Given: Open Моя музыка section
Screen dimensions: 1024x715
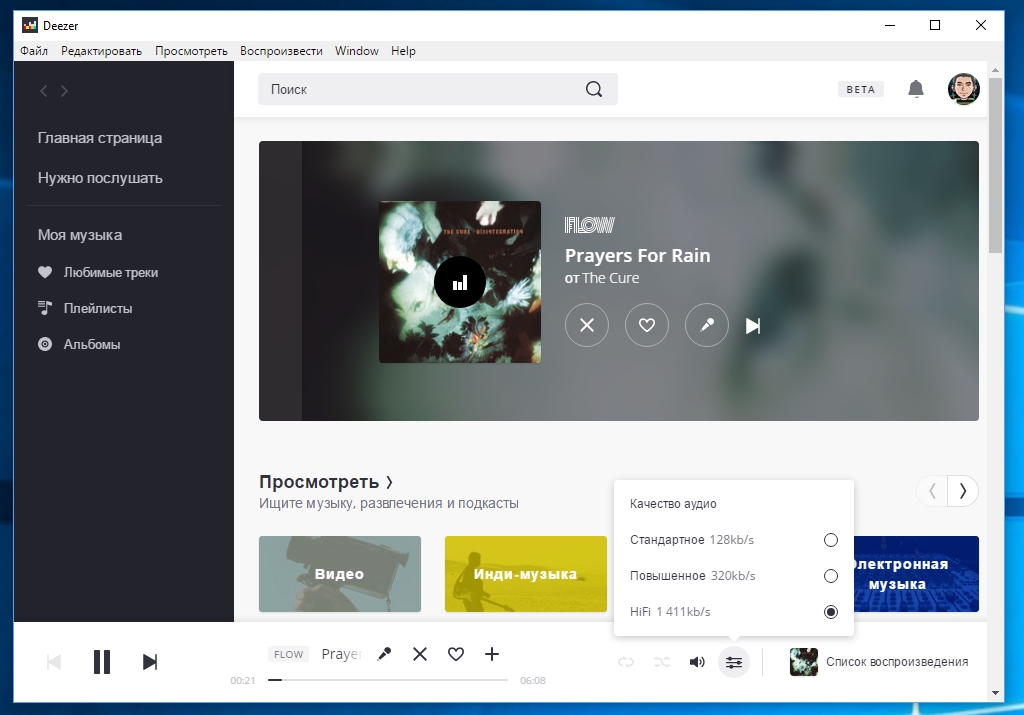Looking at the screenshot, I should click(x=80, y=235).
